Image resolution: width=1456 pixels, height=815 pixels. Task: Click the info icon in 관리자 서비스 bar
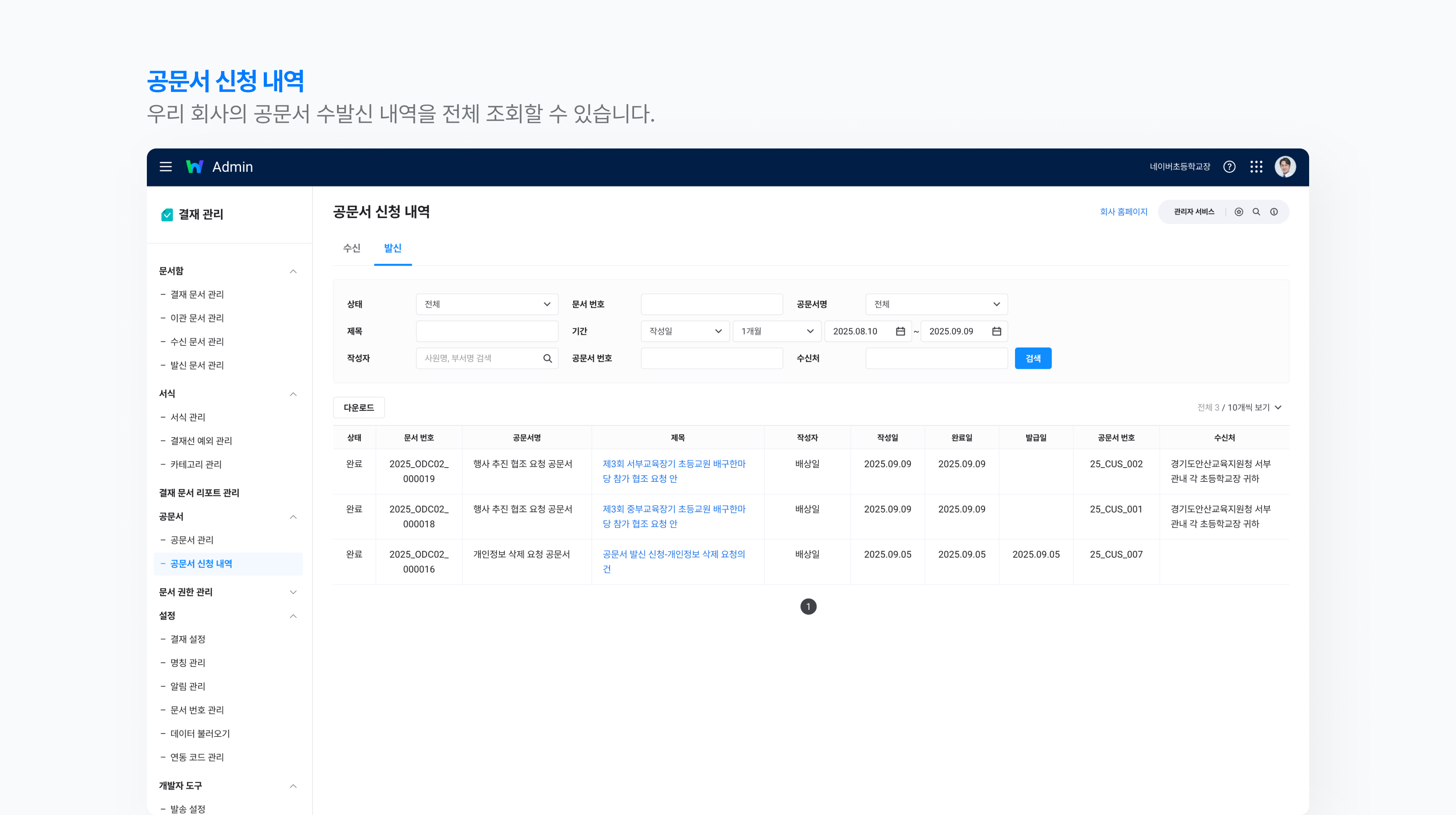pos(1274,212)
